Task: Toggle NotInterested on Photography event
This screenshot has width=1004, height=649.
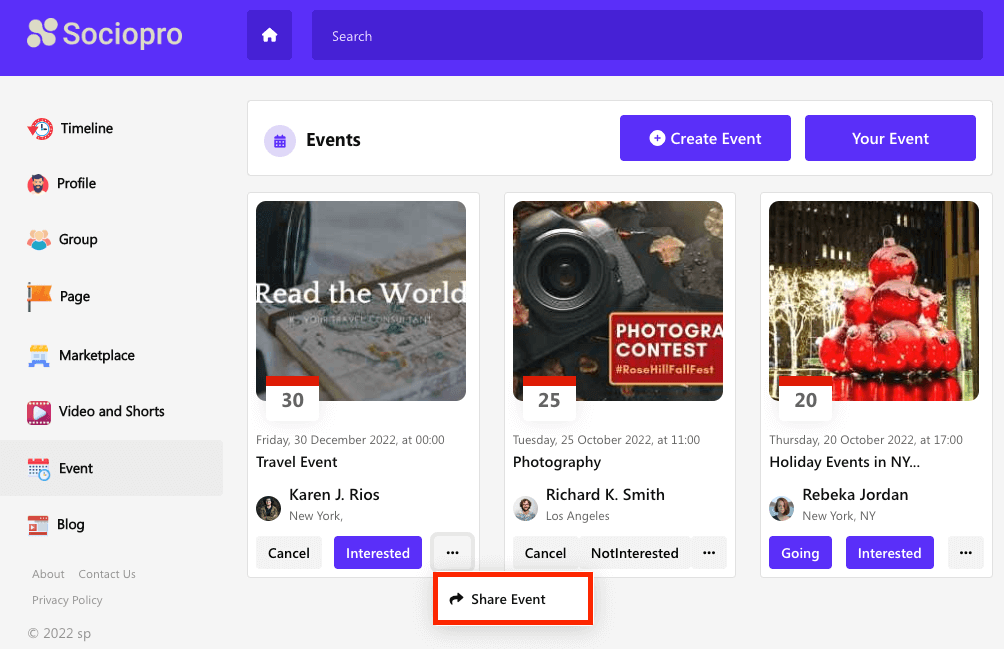Action: [634, 553]
